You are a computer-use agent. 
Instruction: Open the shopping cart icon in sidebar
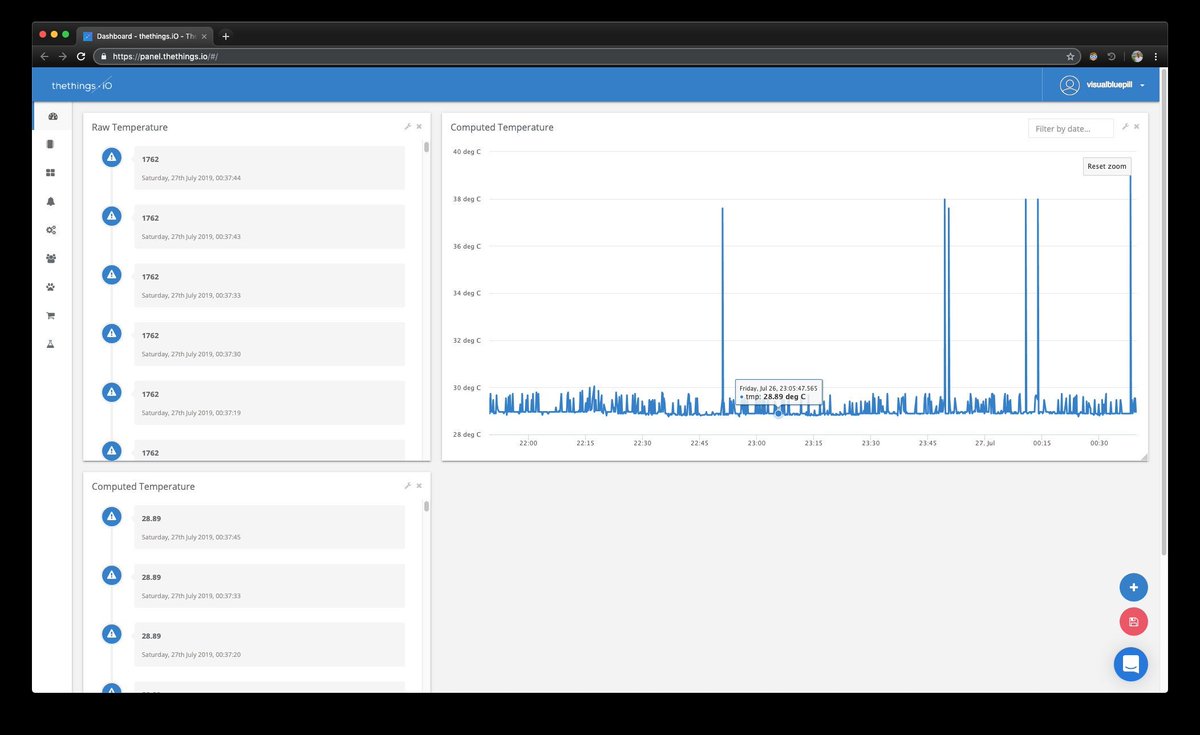pyautogui.click(x=51, y=316)
